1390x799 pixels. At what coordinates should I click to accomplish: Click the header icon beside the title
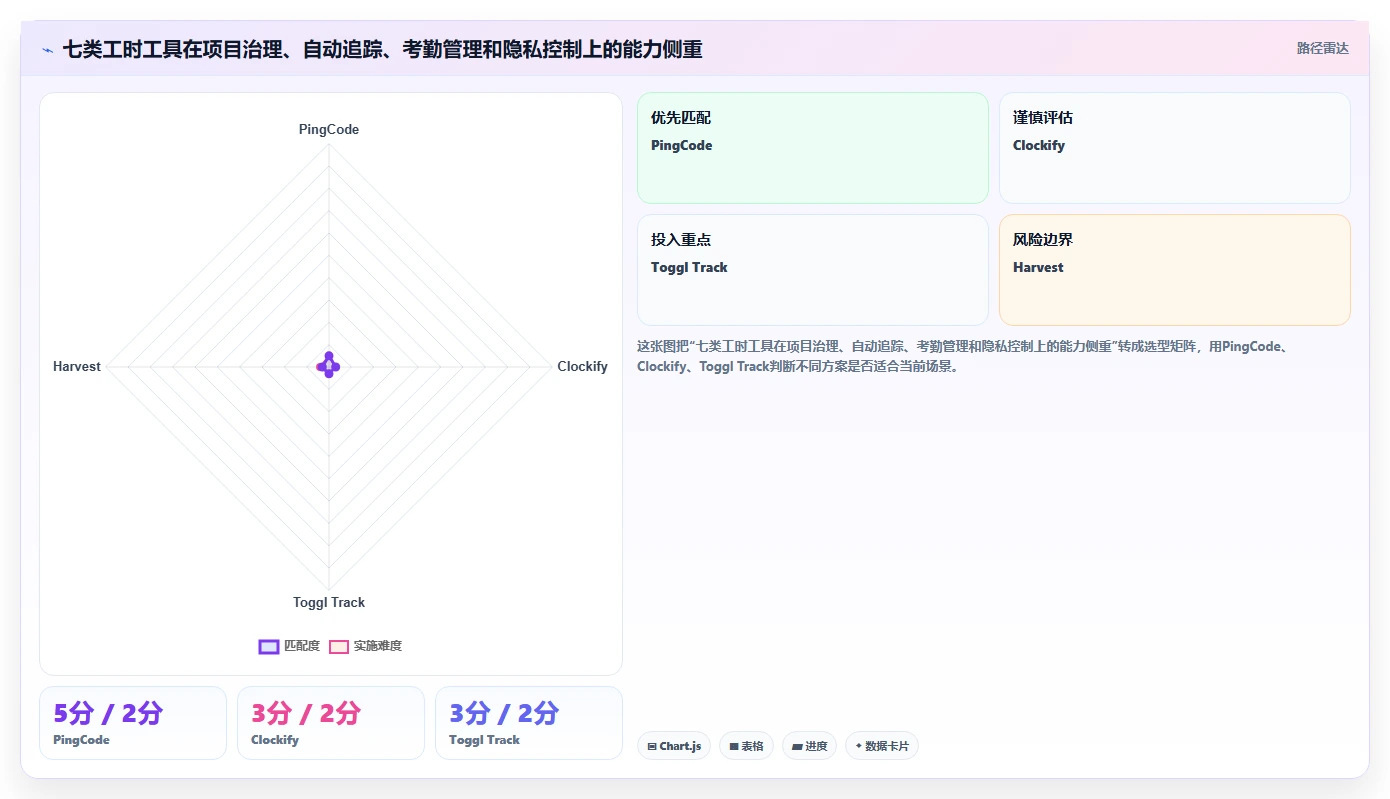tap(48, 49)
